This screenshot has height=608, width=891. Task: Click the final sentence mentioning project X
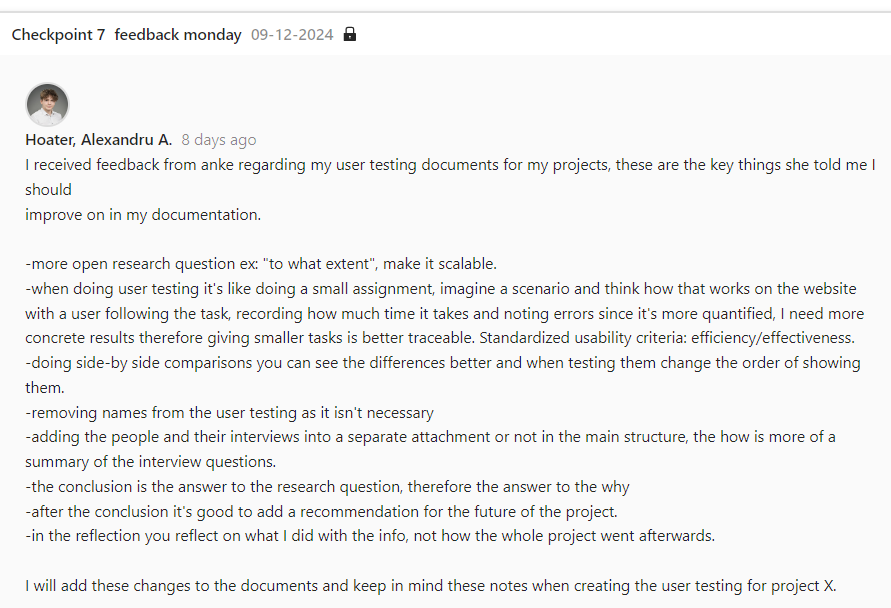(430, 586)
